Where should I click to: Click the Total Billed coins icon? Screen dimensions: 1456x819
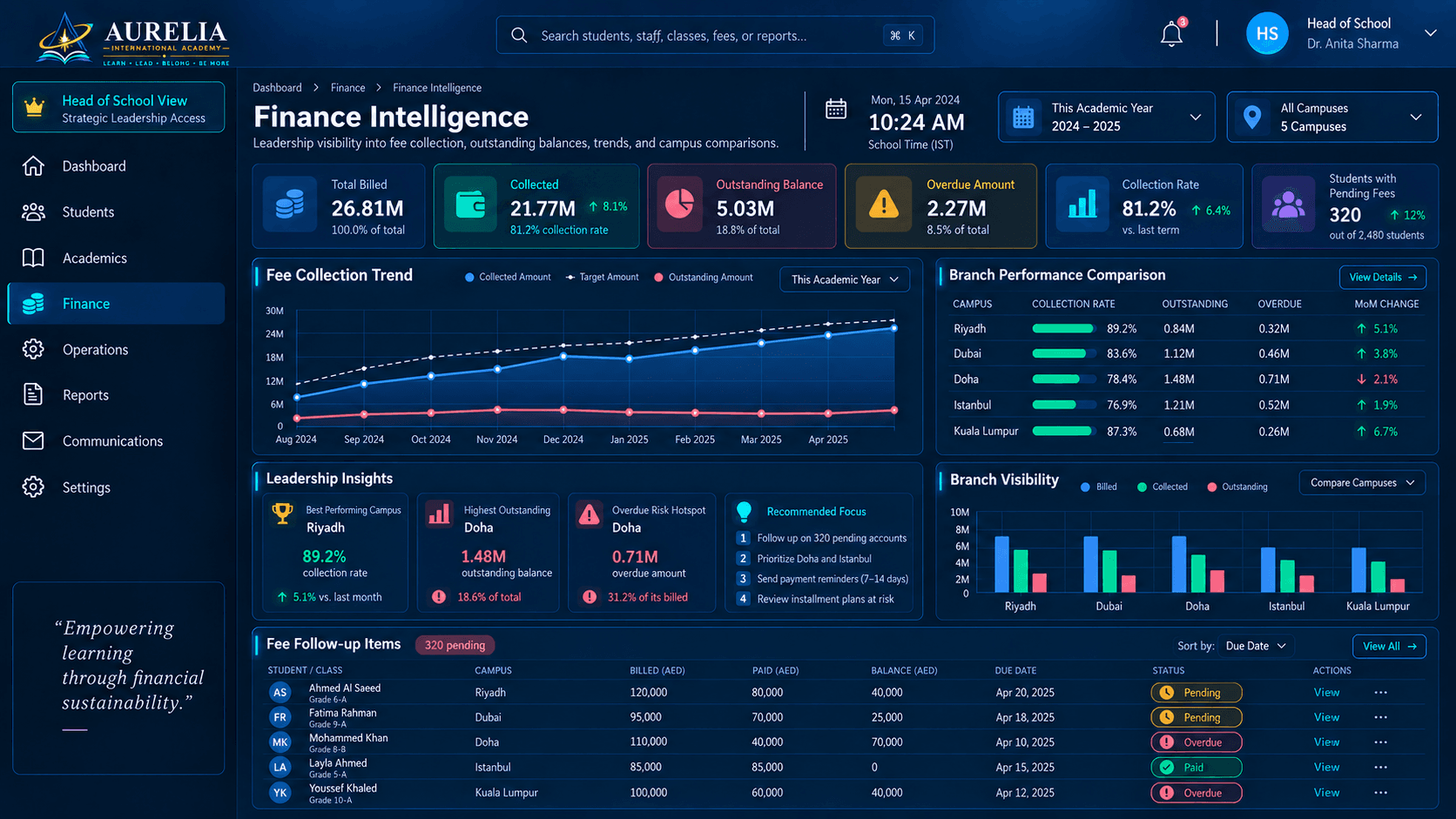tap(290, 205)
